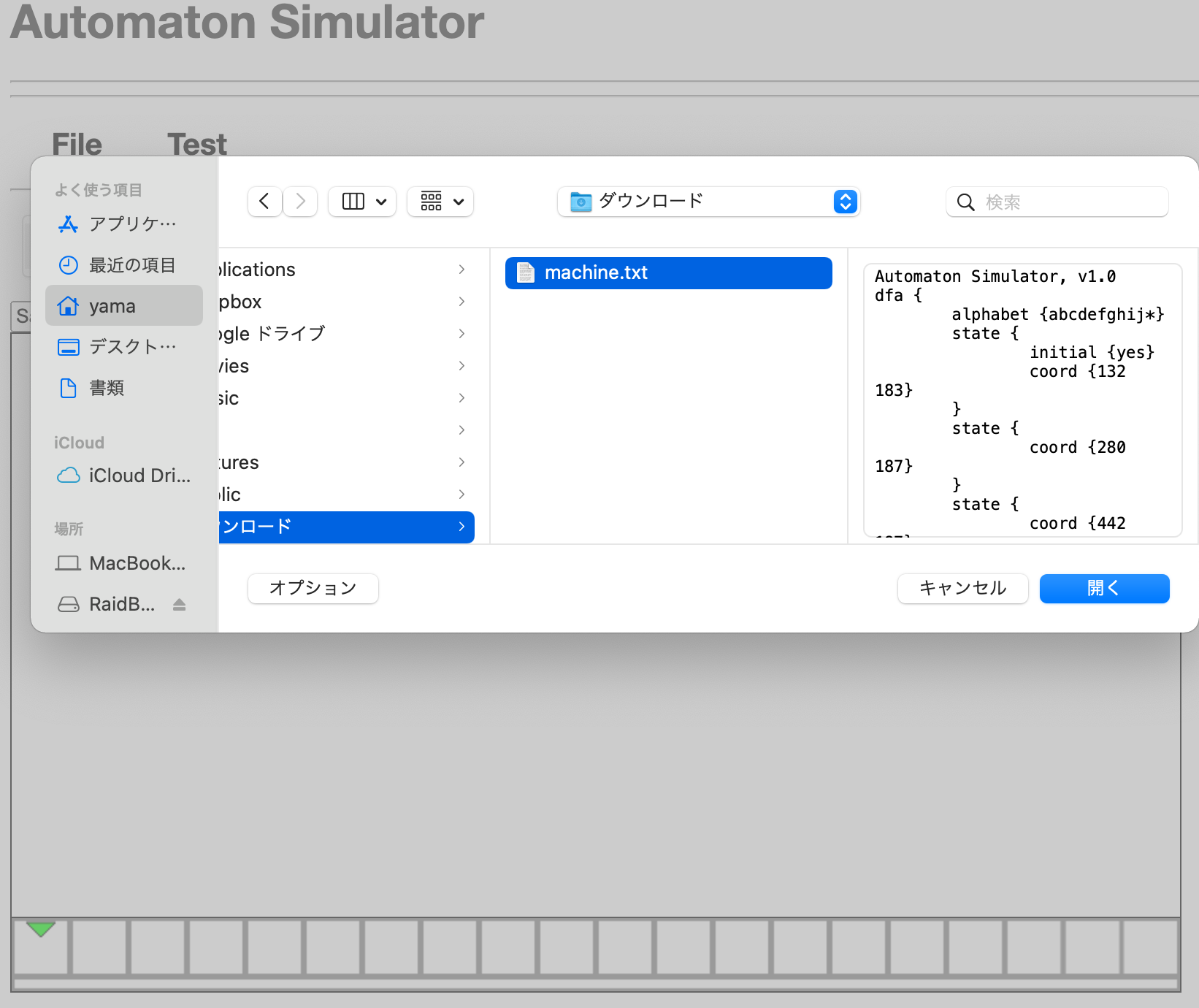1199x1008 pixels.
Task: Click the back navigation arrow
Action: click(x=264, y=202)
